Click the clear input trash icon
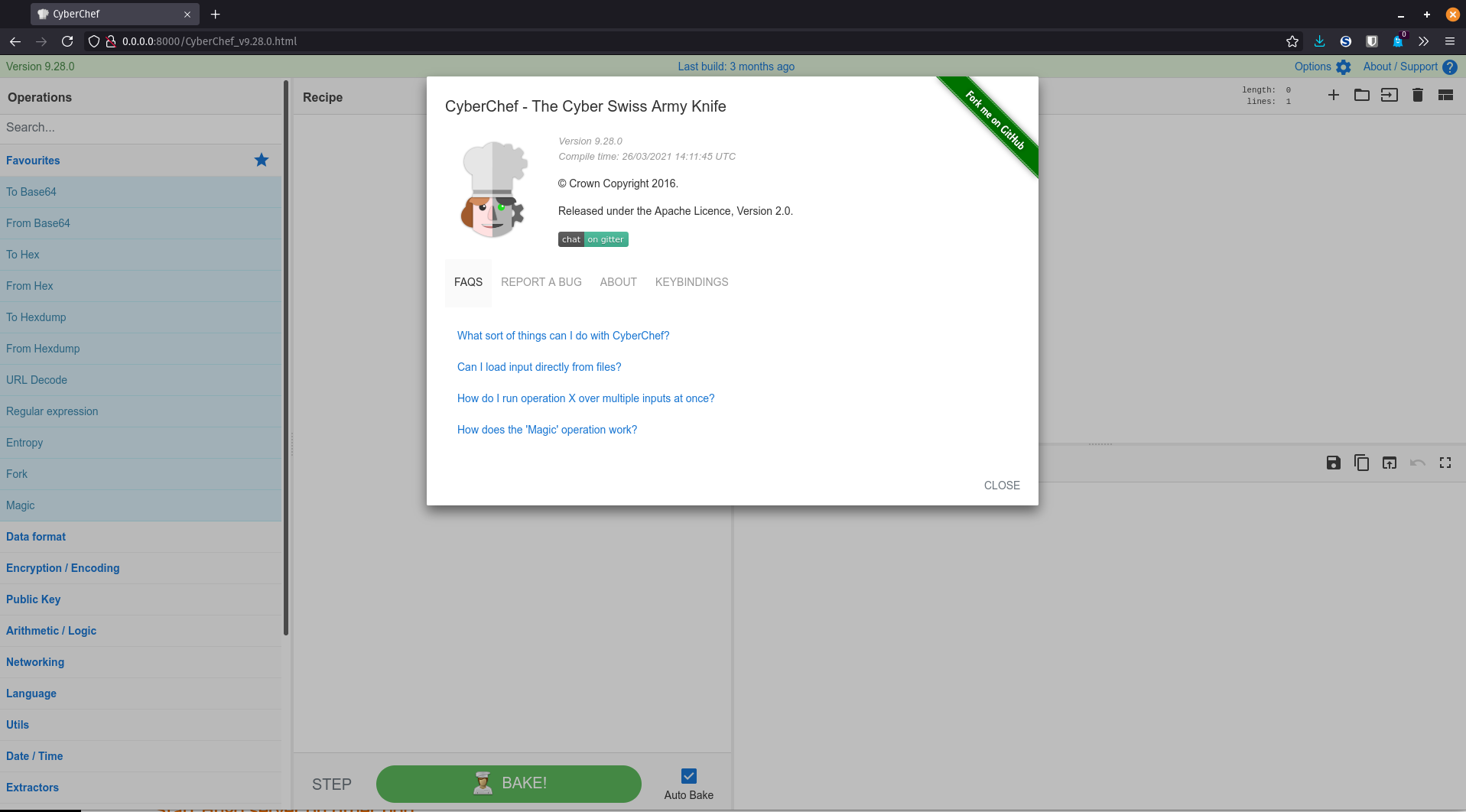1466x812 pixels. [x=1417, y=95]
